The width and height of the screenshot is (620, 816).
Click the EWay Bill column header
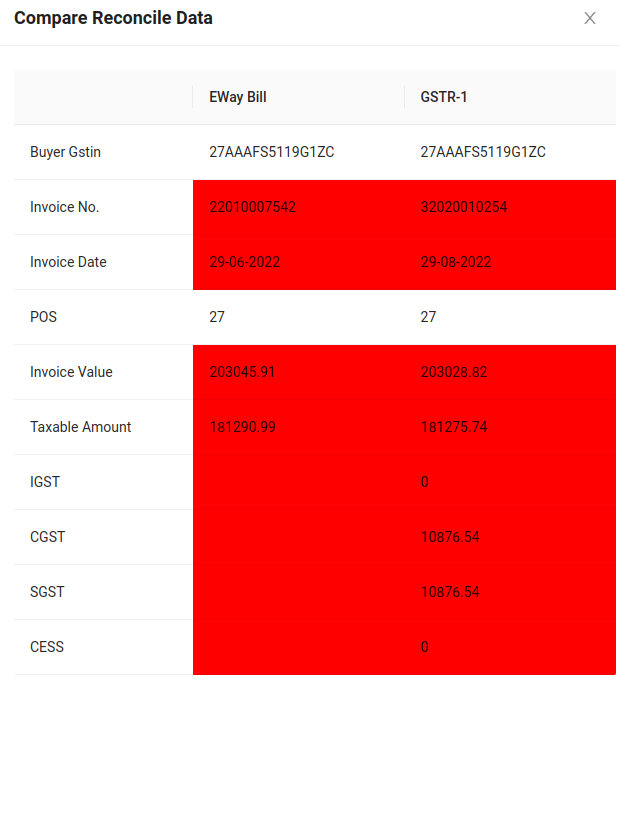click(238, 97)
